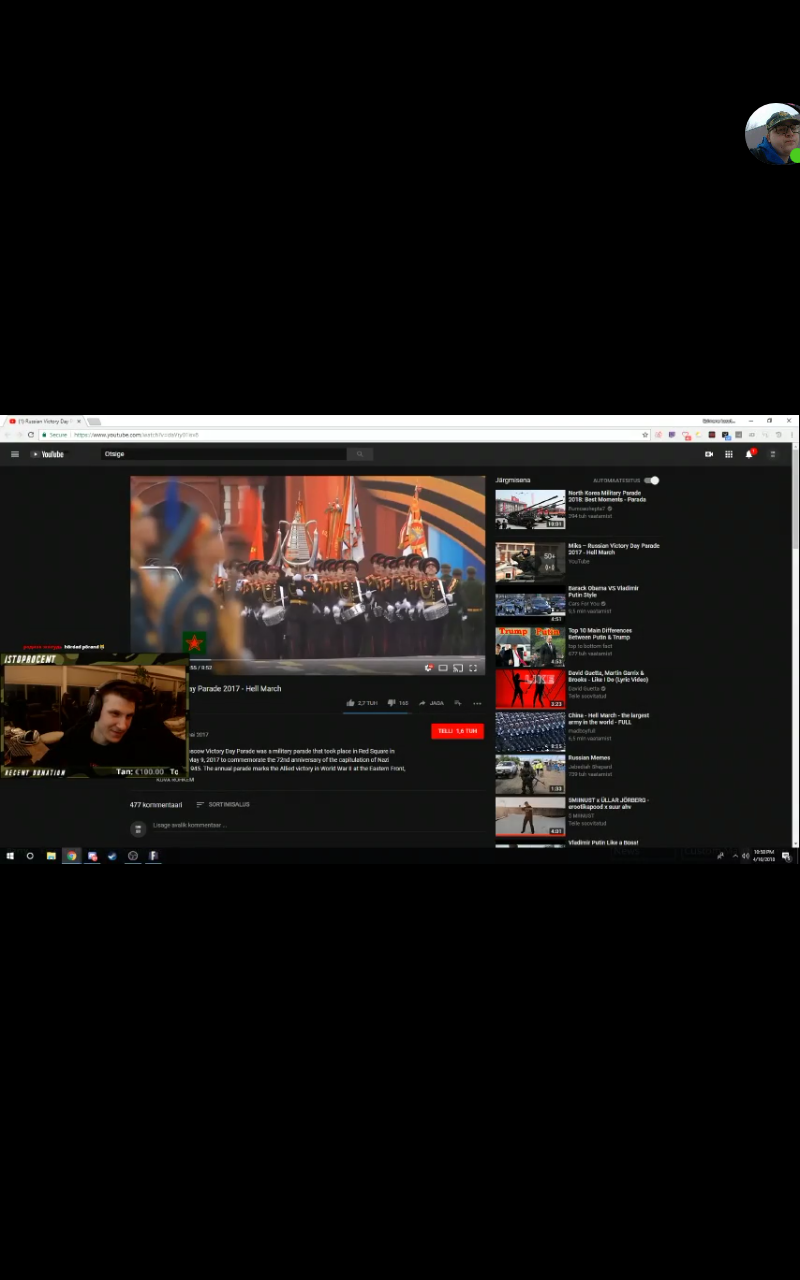The height and width of the screenshot is (1280, 800).
Task: Click the Russian Memes video thumbnail
Action: (x=530, y=774)
